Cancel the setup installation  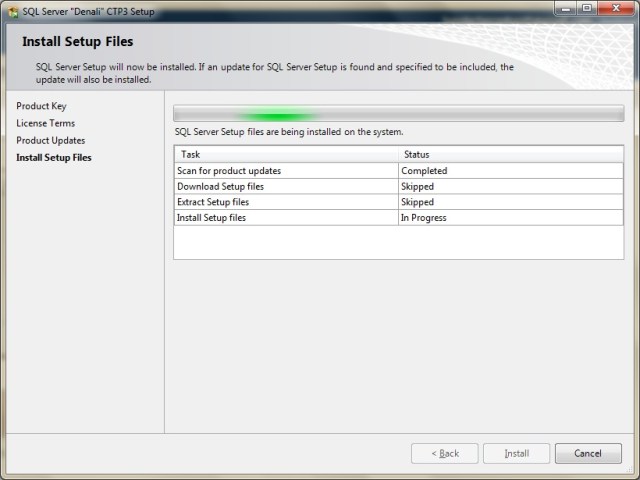point(588,453)
